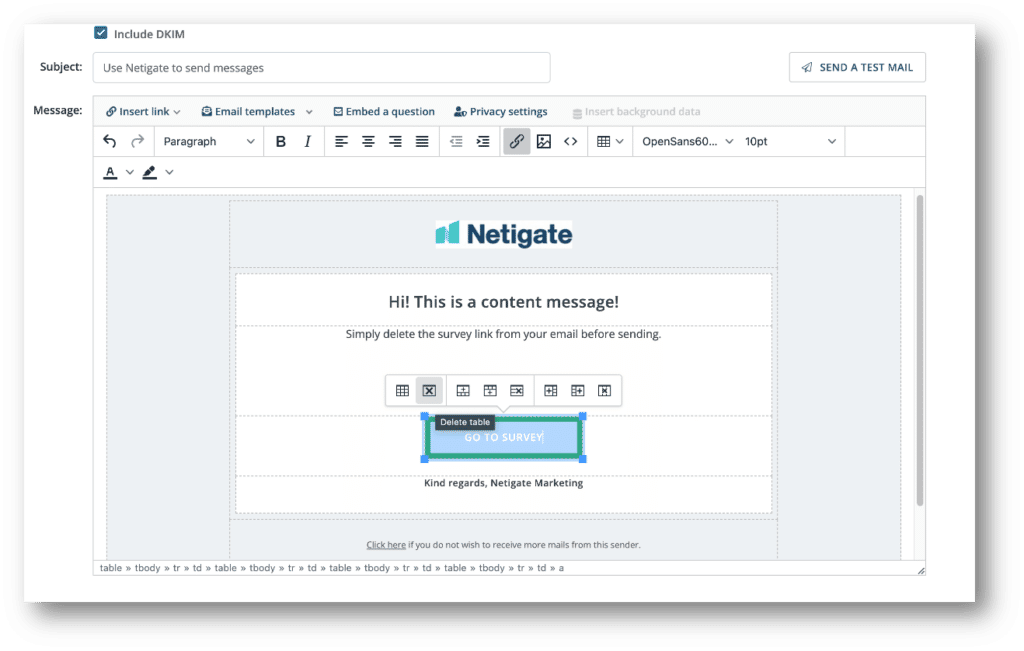This screenshot has height=651, width=1024.
Task: Click the undo arrow icon
Action: tap(110, 142)
